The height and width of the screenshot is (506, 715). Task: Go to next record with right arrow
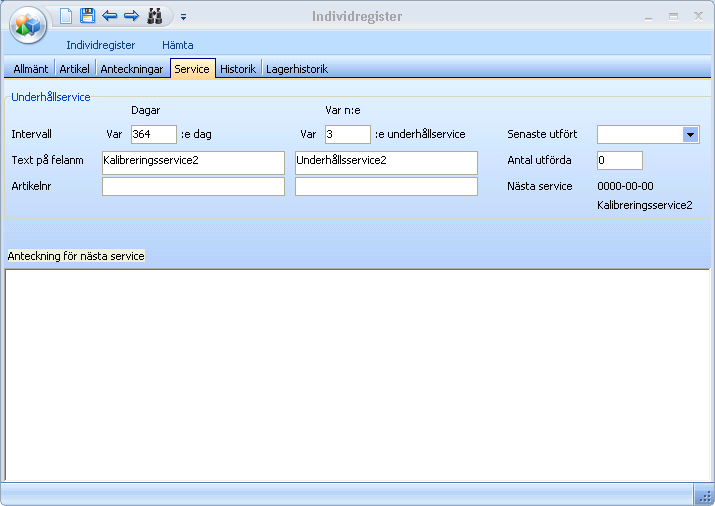[x=131, y=16]
